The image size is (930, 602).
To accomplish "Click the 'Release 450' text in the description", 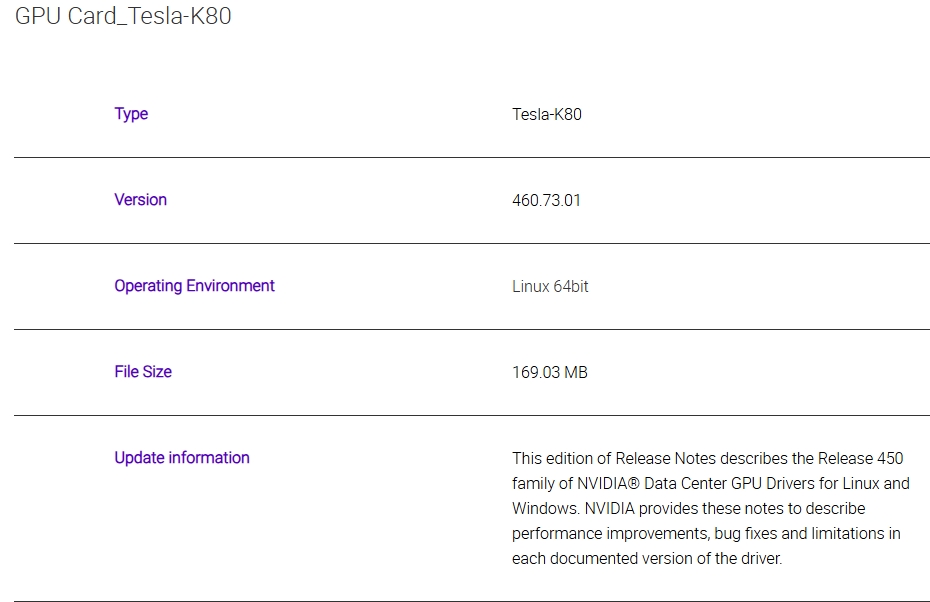I will pyautogui.click(x=860, y=458).
